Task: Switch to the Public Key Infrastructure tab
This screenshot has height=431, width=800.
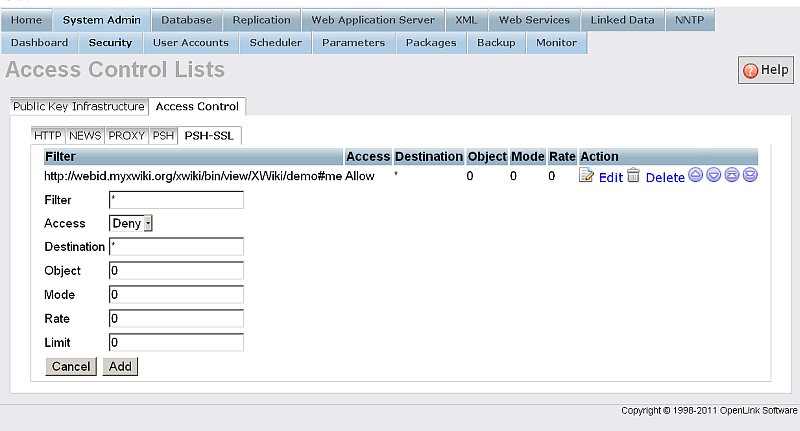Action: pyautogui.click(x=79, y=107)
